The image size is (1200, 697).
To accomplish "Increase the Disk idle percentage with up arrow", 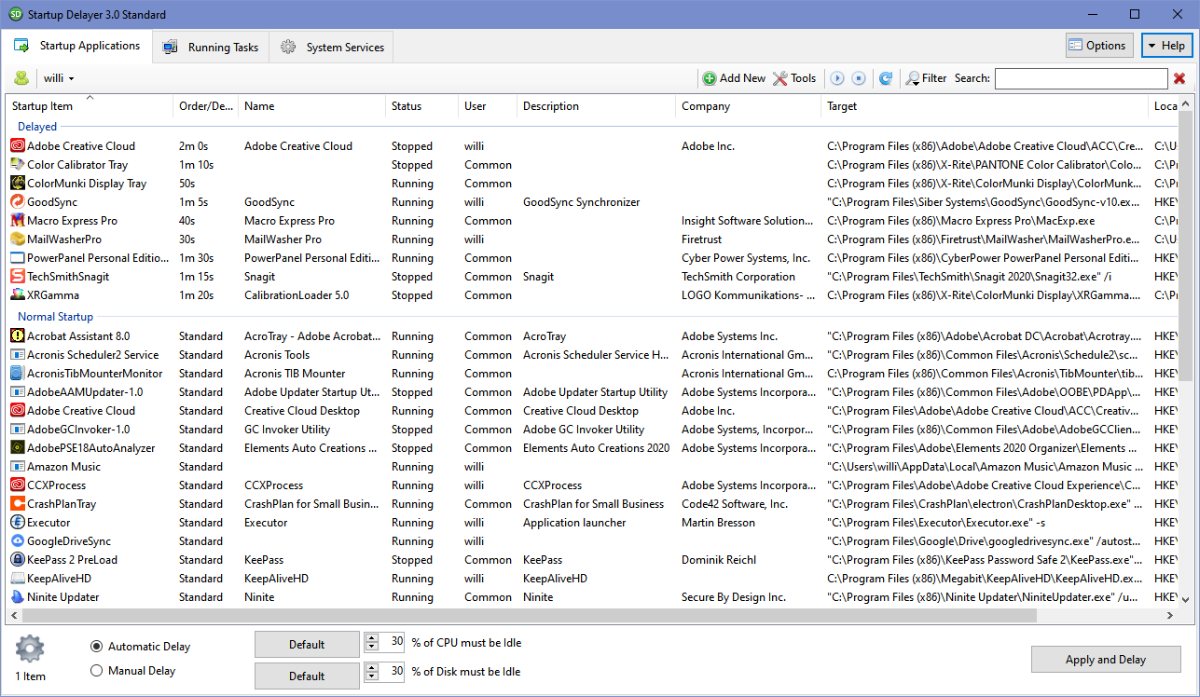I will click(x=370, y=668).
